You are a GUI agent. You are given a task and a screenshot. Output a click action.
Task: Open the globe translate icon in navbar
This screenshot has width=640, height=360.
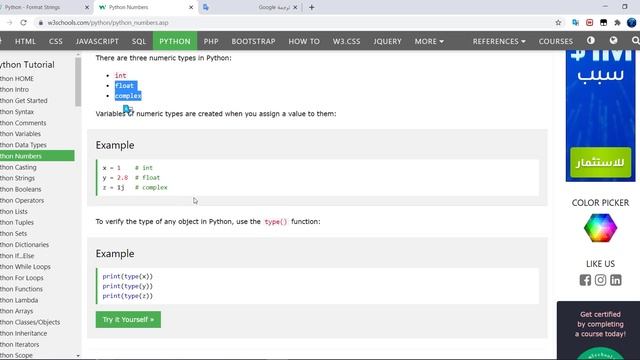pos(613,40)
